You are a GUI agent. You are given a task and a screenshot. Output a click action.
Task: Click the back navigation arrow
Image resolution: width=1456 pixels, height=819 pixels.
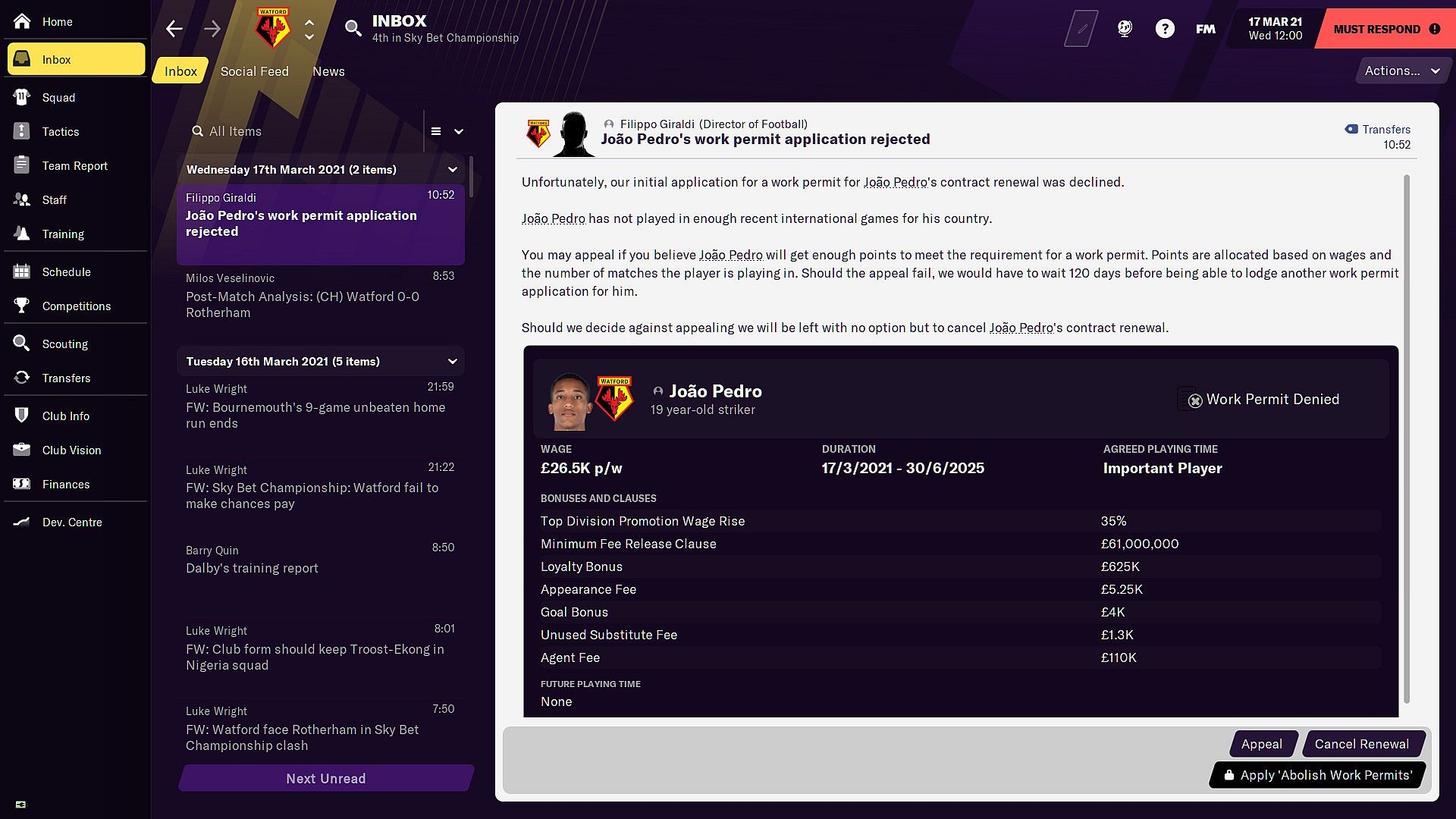[174, 29]
